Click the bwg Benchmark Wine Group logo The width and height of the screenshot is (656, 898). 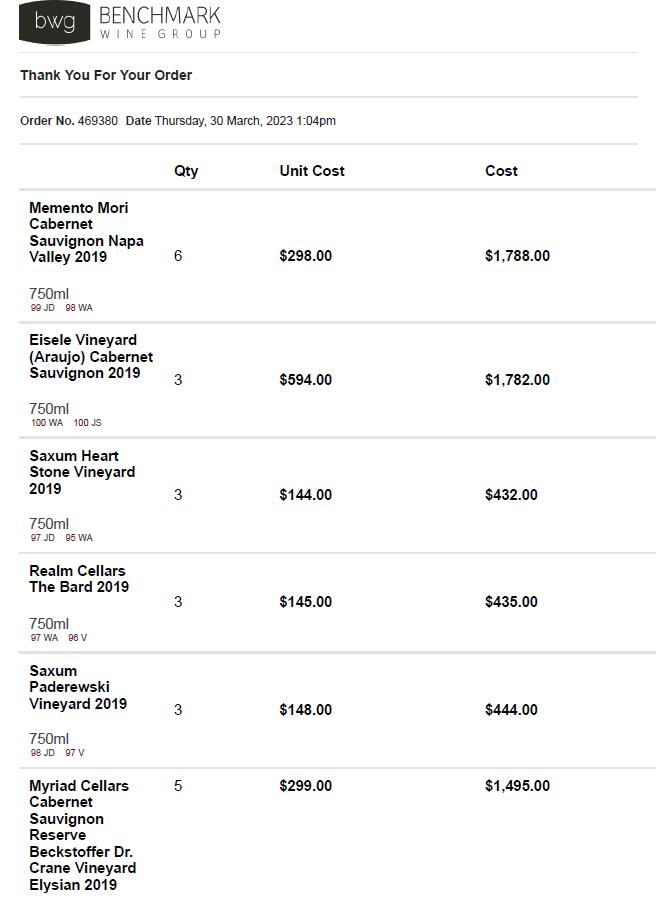120,22
